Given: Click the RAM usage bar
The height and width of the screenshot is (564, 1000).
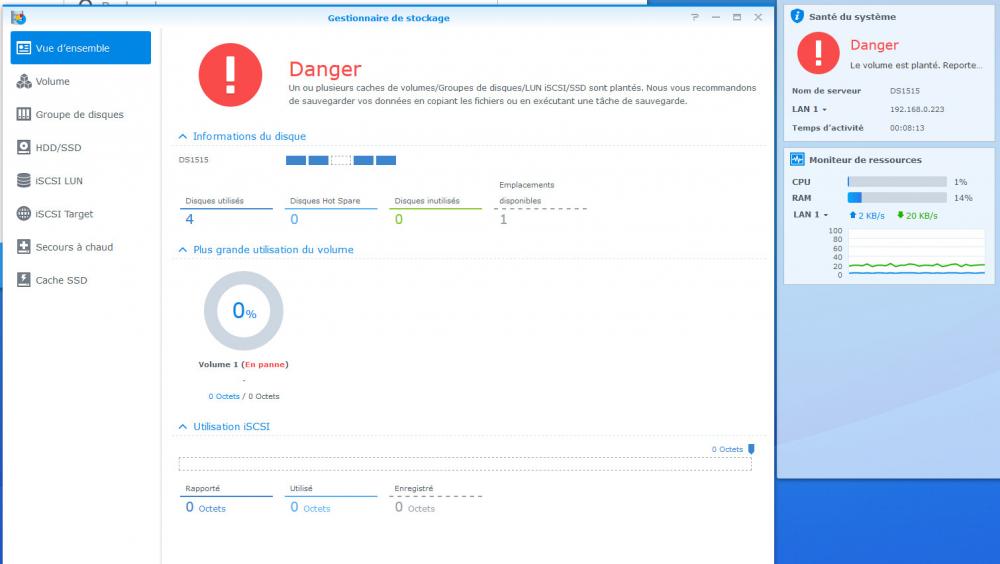Looking at the screenshot, I should click(897, 198).
